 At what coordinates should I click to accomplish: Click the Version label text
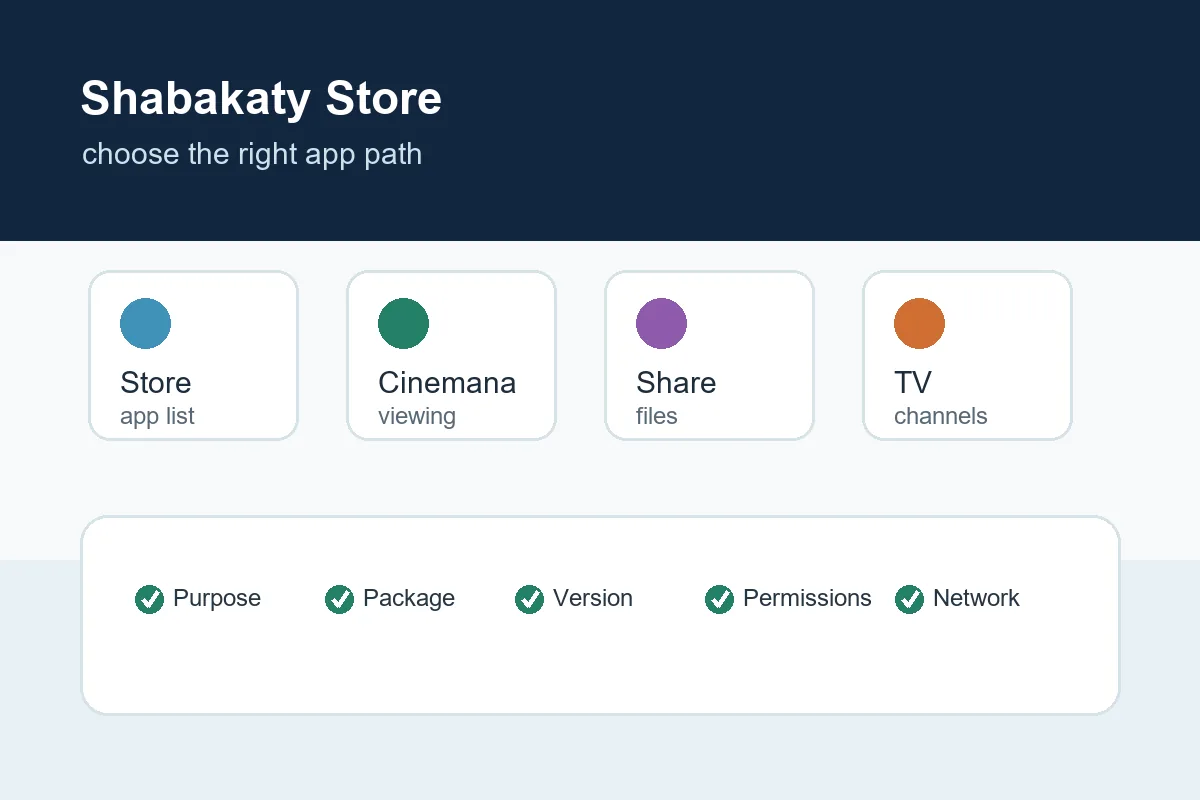coord(593,598)
